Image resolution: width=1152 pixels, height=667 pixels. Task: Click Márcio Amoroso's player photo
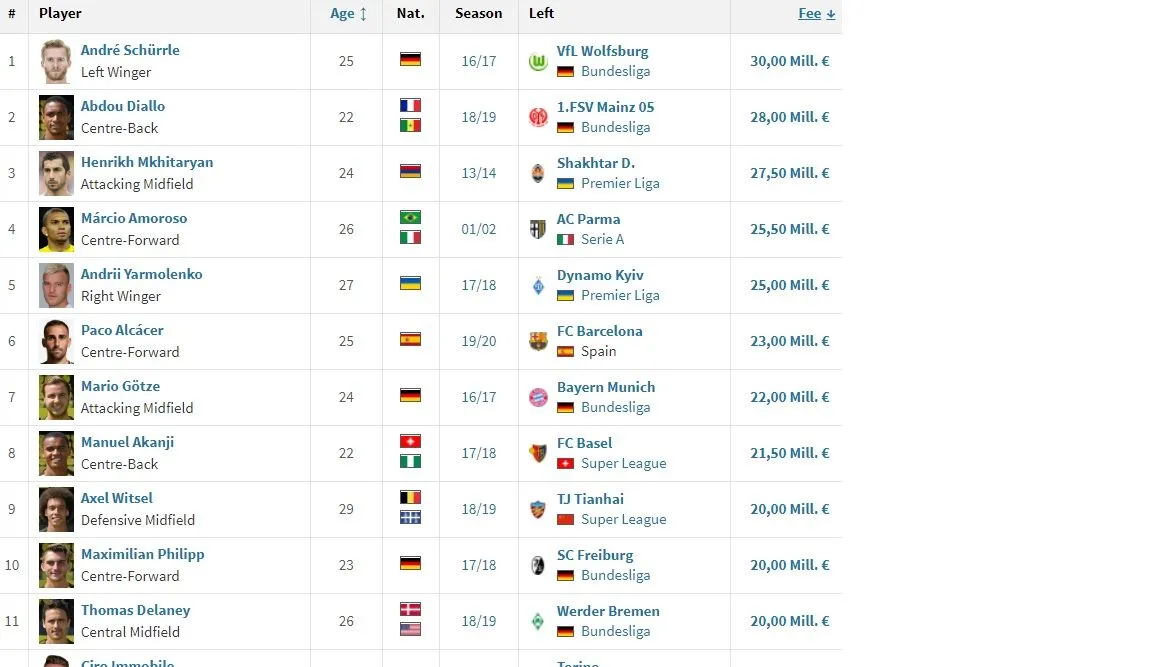coord(56,229)
